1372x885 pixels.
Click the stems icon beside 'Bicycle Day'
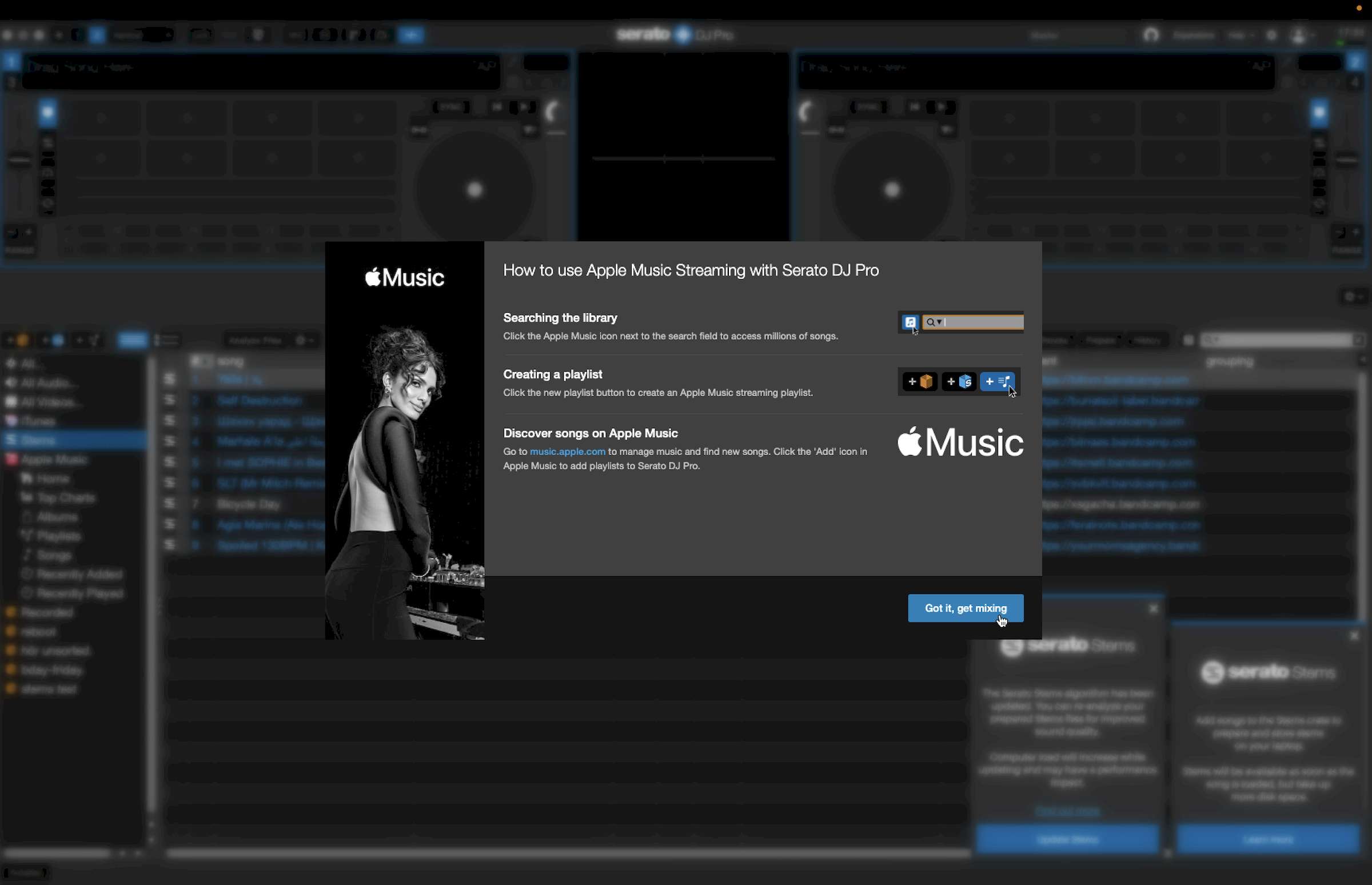169,504
